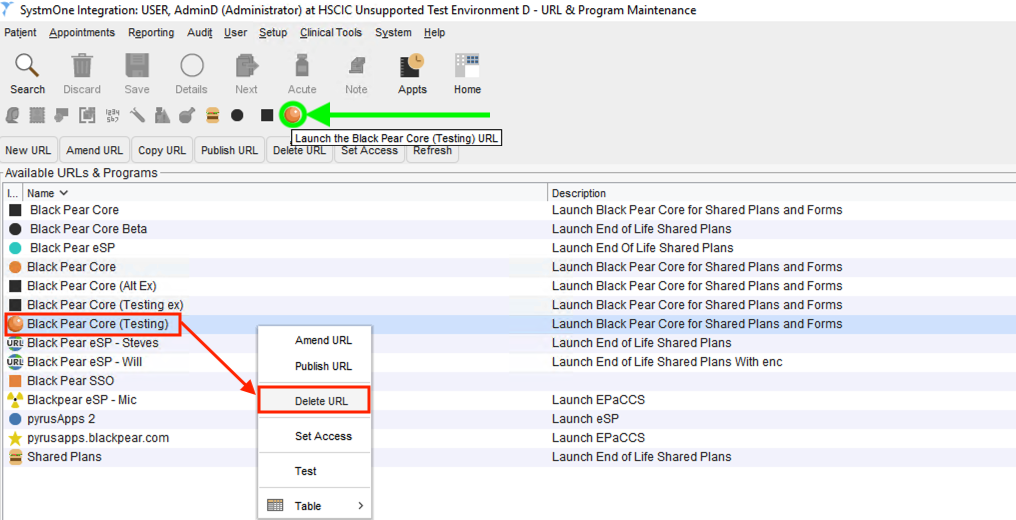Click the Acute bottle icon
This screenshot has width=1016, height=520.
coord(302,66)
